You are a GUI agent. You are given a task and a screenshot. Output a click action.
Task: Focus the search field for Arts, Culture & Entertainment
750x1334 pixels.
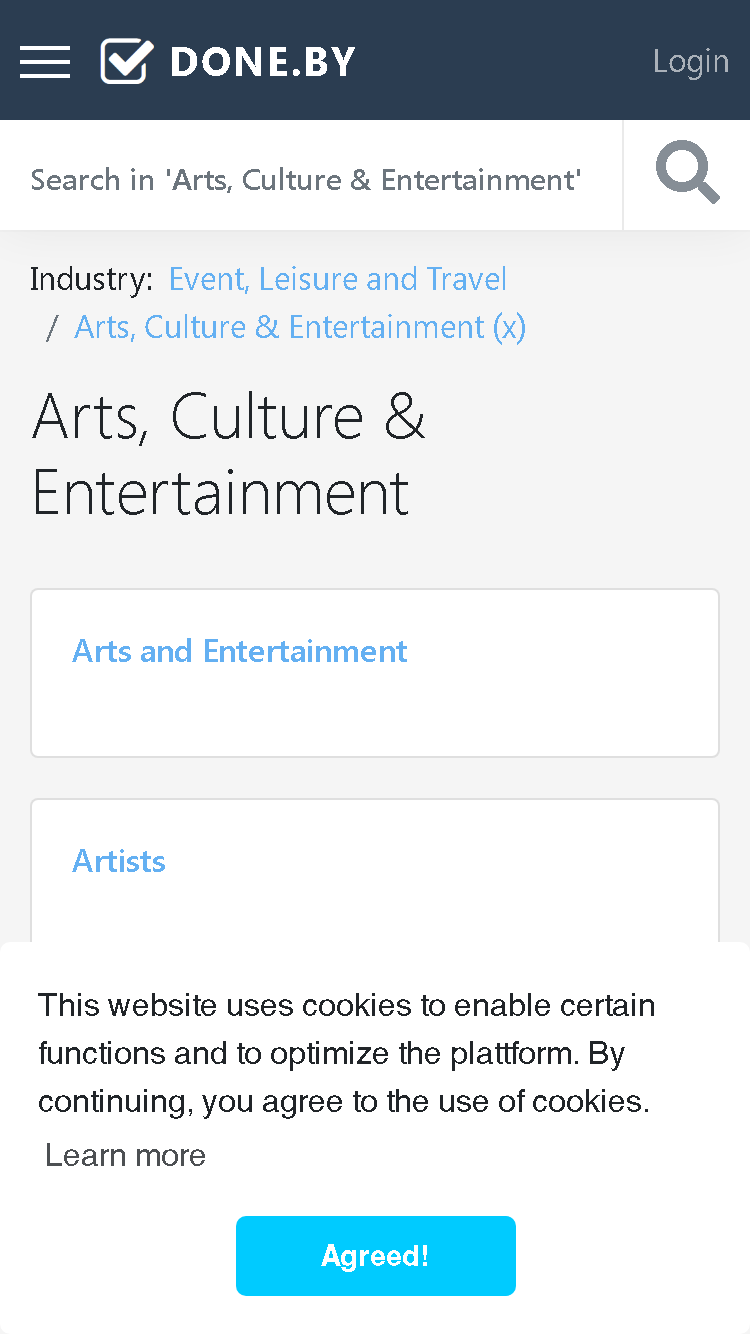coord(311,180)
